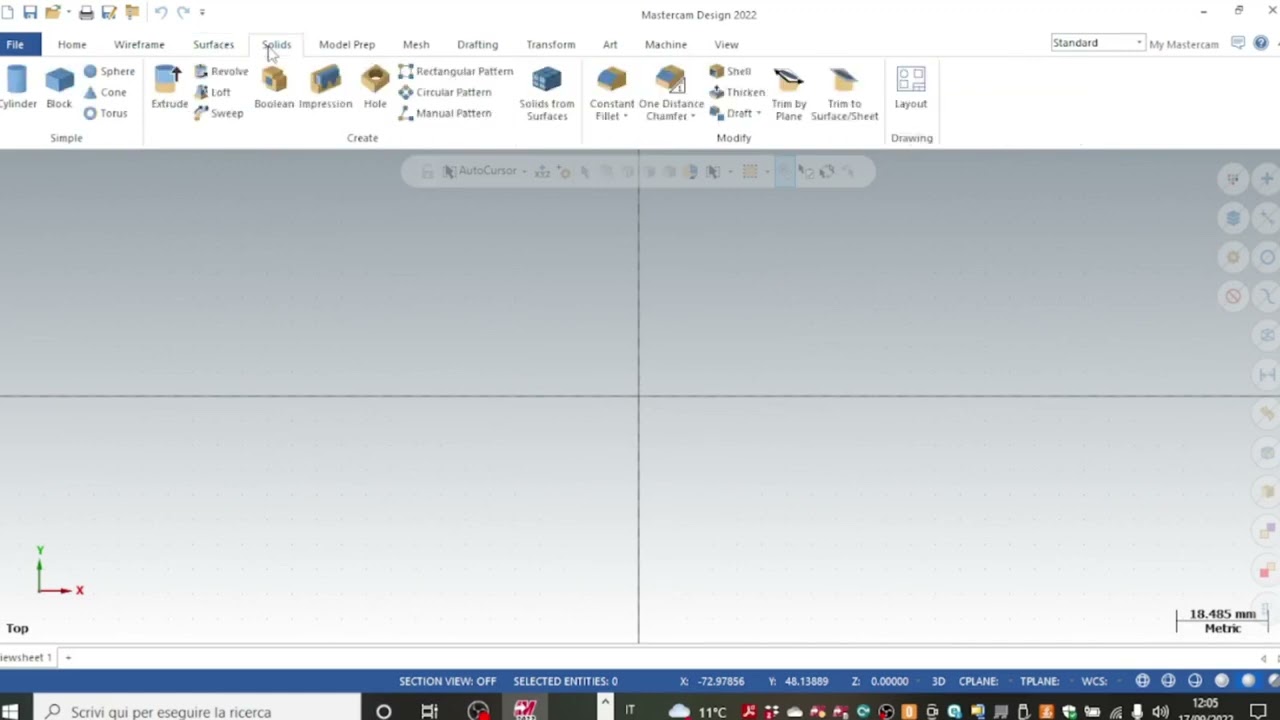Viewport: 1280px width, 720px height.
Task: Choose the Revolve tool
Action: point(221,71)
